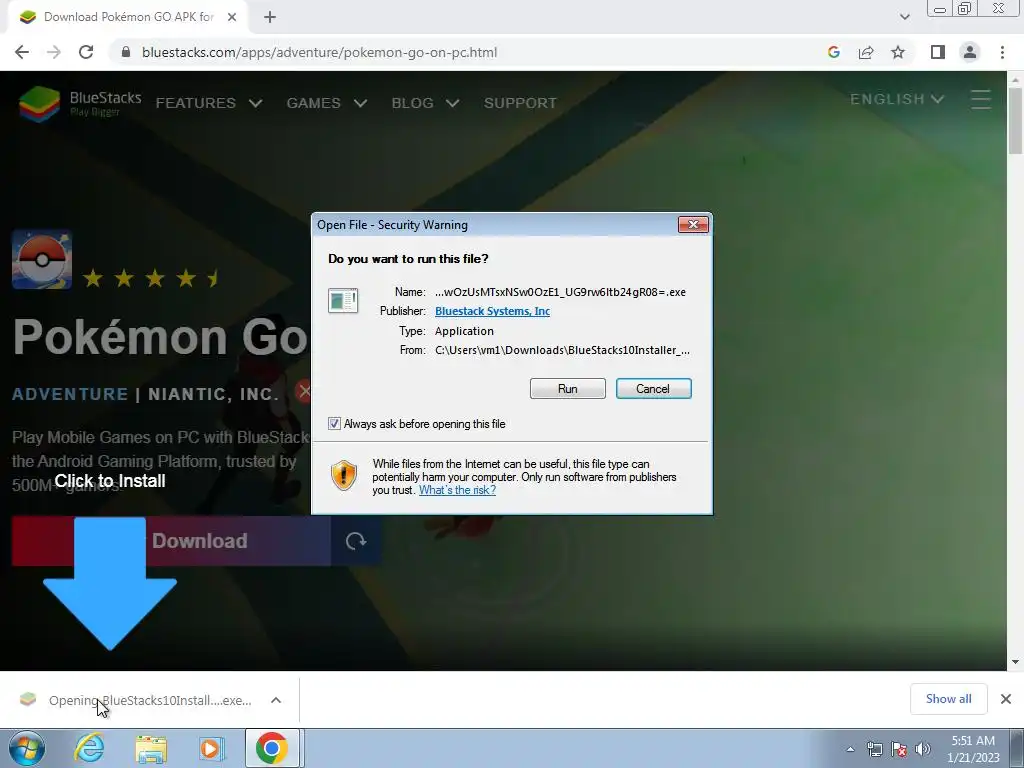The image size is (1024, 768).
Task: Click the page vertical scrollbar thumb
Action: (x=1015, y=121)
